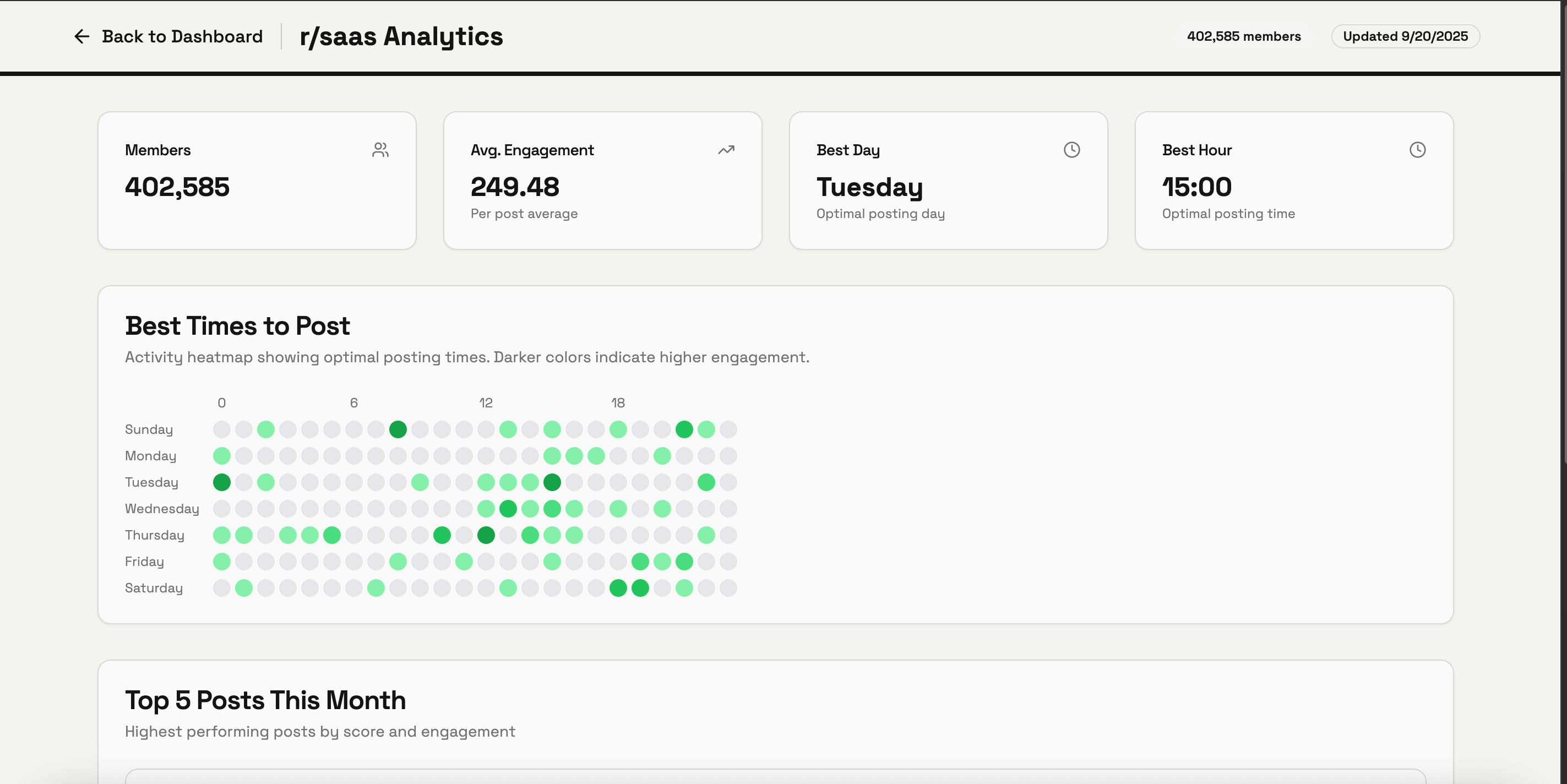Image resolution: width=1567 pixels, height=784 pixels.
Task: Select the Tuesday hour 0 heatmap cell
Action: tap(221, 482)
